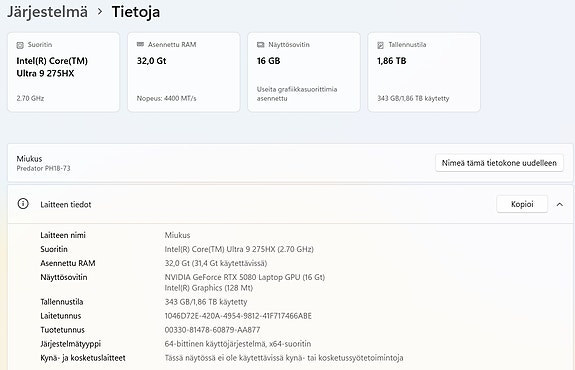575x370 pixels.
Task: Click value 32,0 Gt (31,4 Gt käytettävissä)
Action: [216, 263]
